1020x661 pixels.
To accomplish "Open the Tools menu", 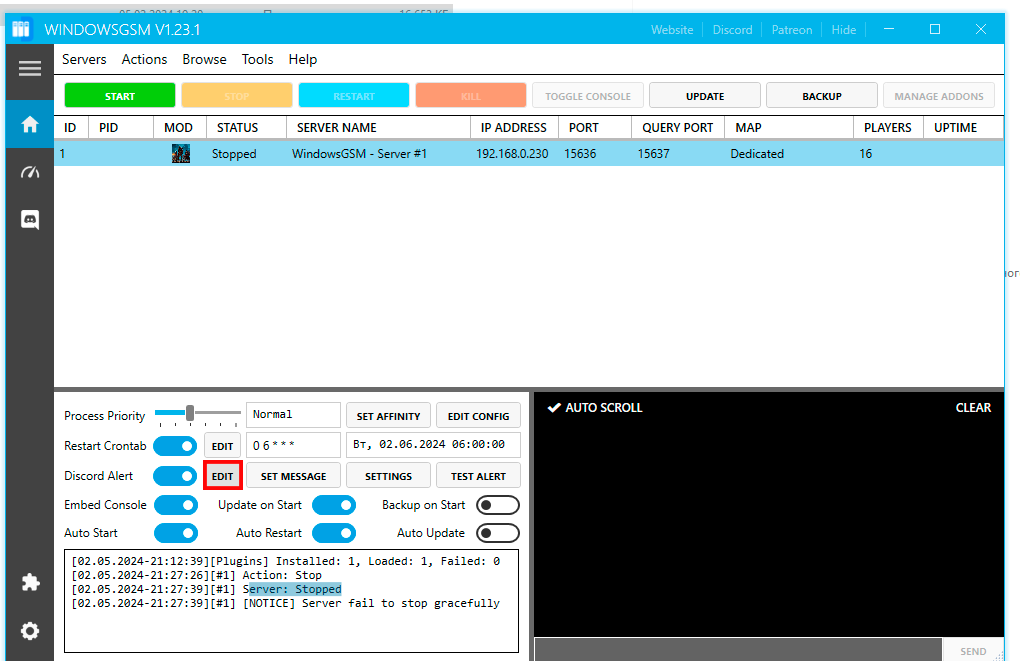I will click(258, 59).
